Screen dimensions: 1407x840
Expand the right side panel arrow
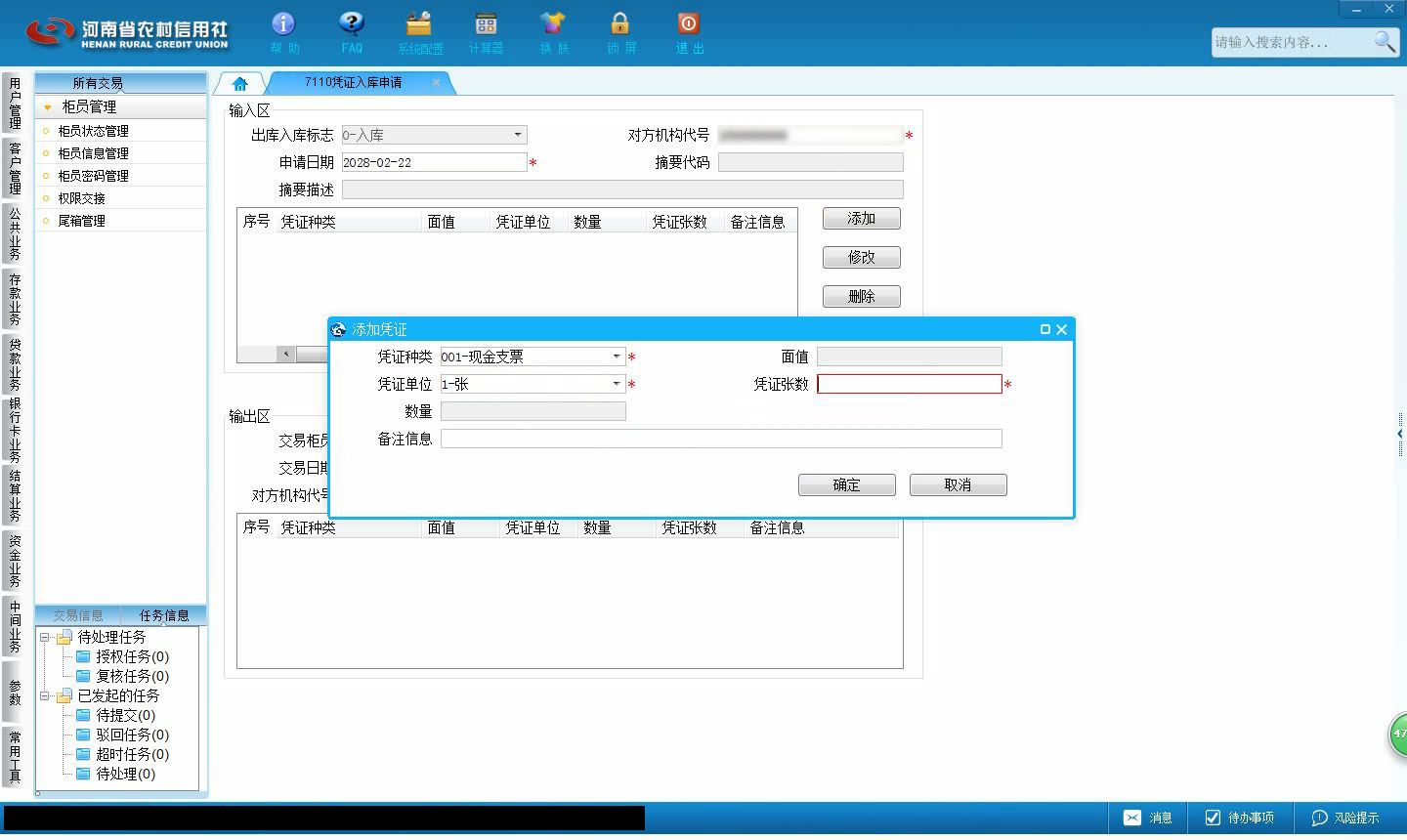(x=1400, y=433)
